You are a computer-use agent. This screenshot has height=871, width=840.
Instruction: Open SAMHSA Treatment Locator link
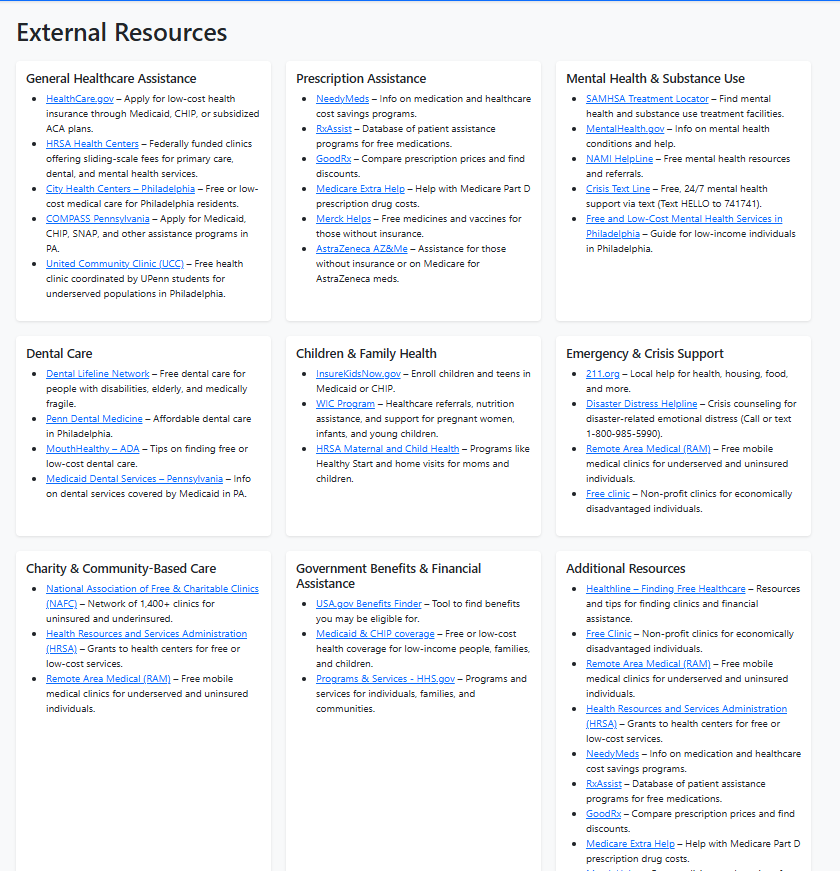click(x=647, y=99)
